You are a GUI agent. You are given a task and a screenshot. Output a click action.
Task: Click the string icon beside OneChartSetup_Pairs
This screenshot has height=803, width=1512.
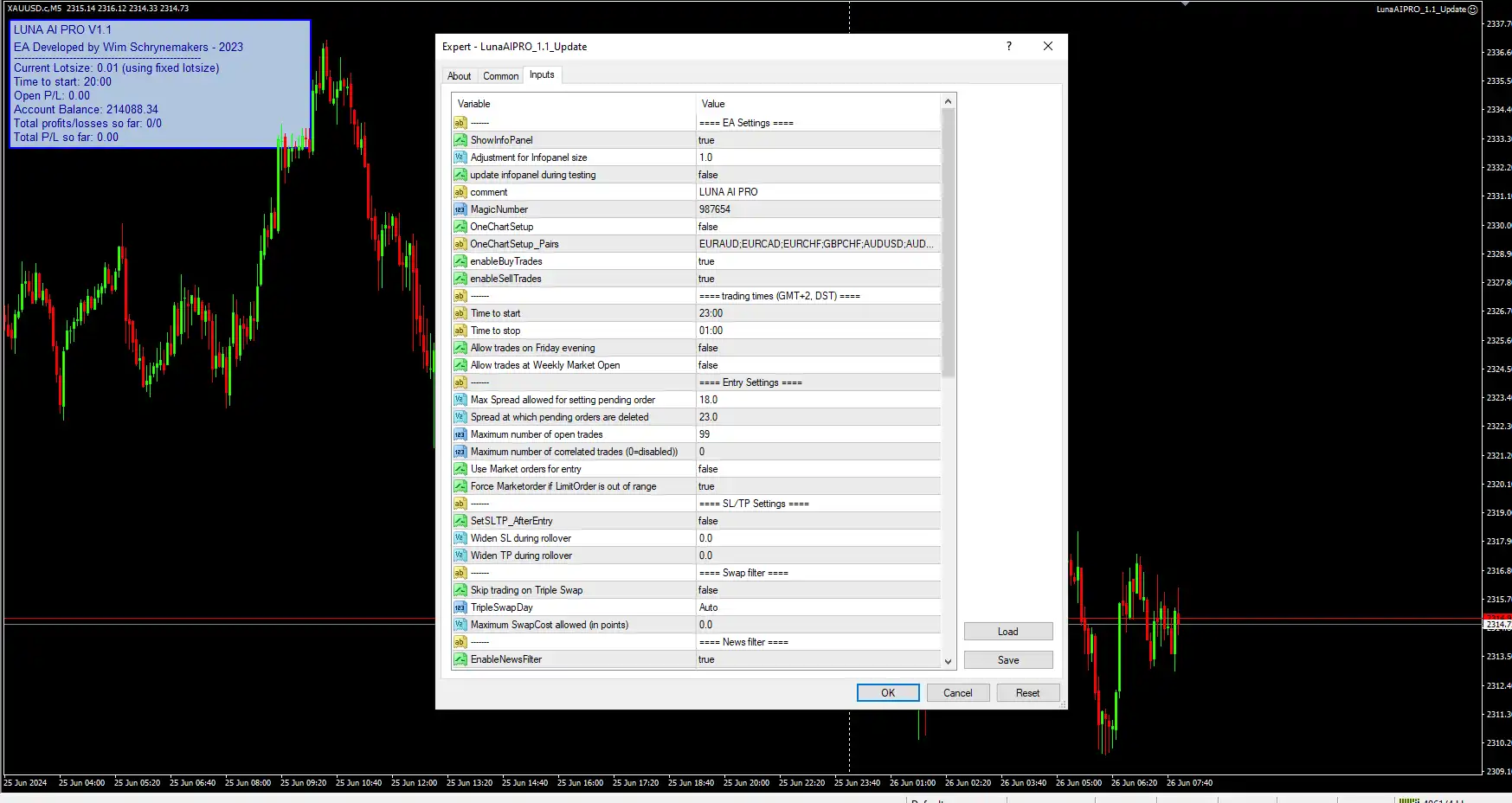(460, 244)
